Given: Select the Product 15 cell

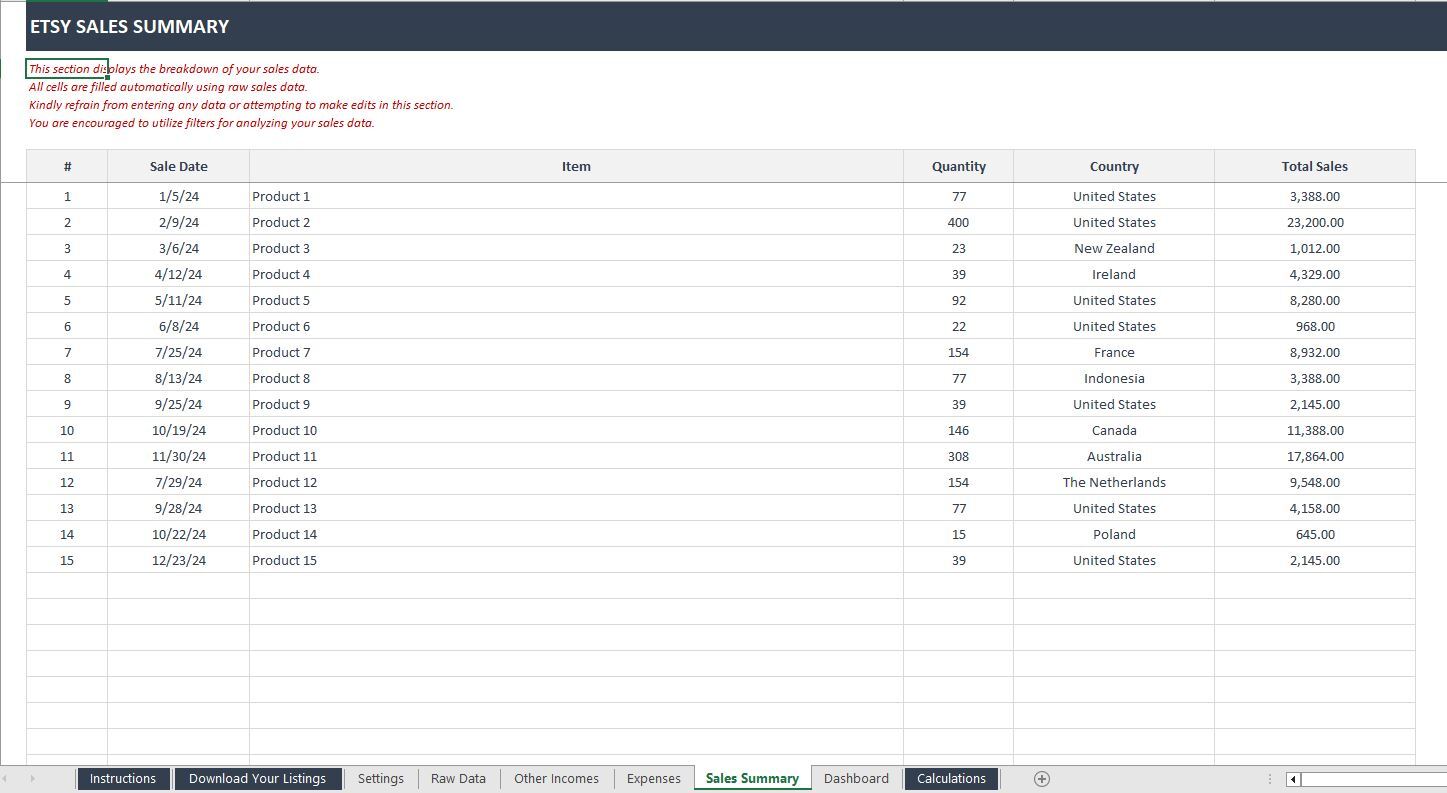Looking at the screenshot, I should click(x=576, y=561).
